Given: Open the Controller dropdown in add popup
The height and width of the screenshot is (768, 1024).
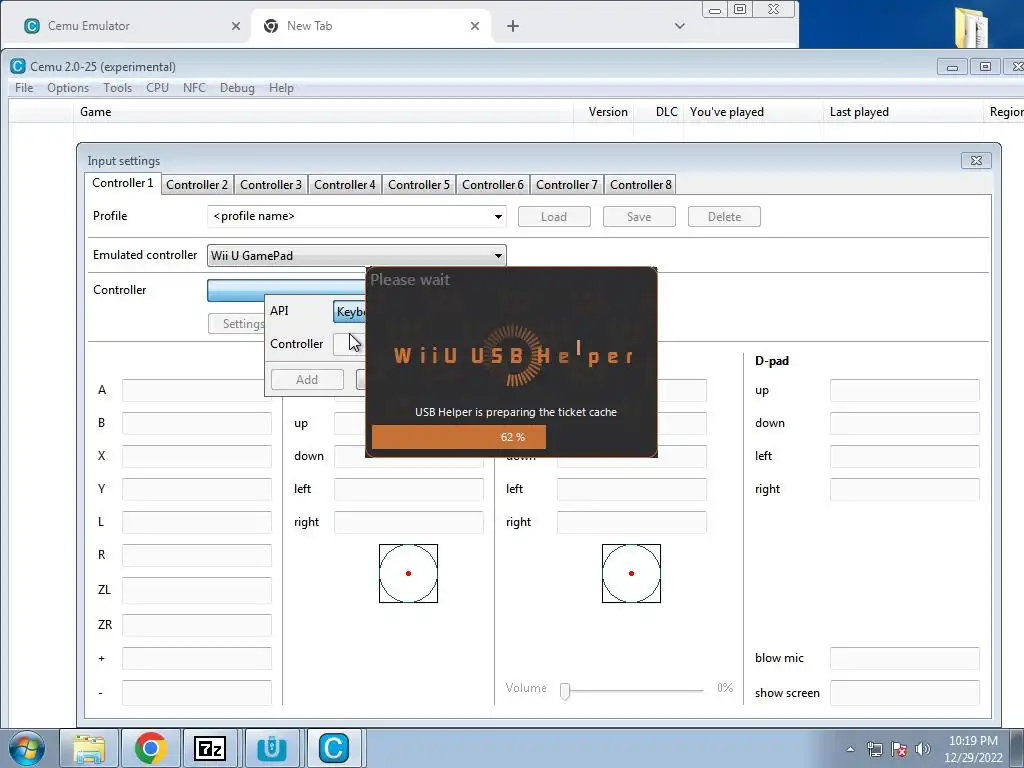Looking at the screenshot, I should tap(349, 344).
